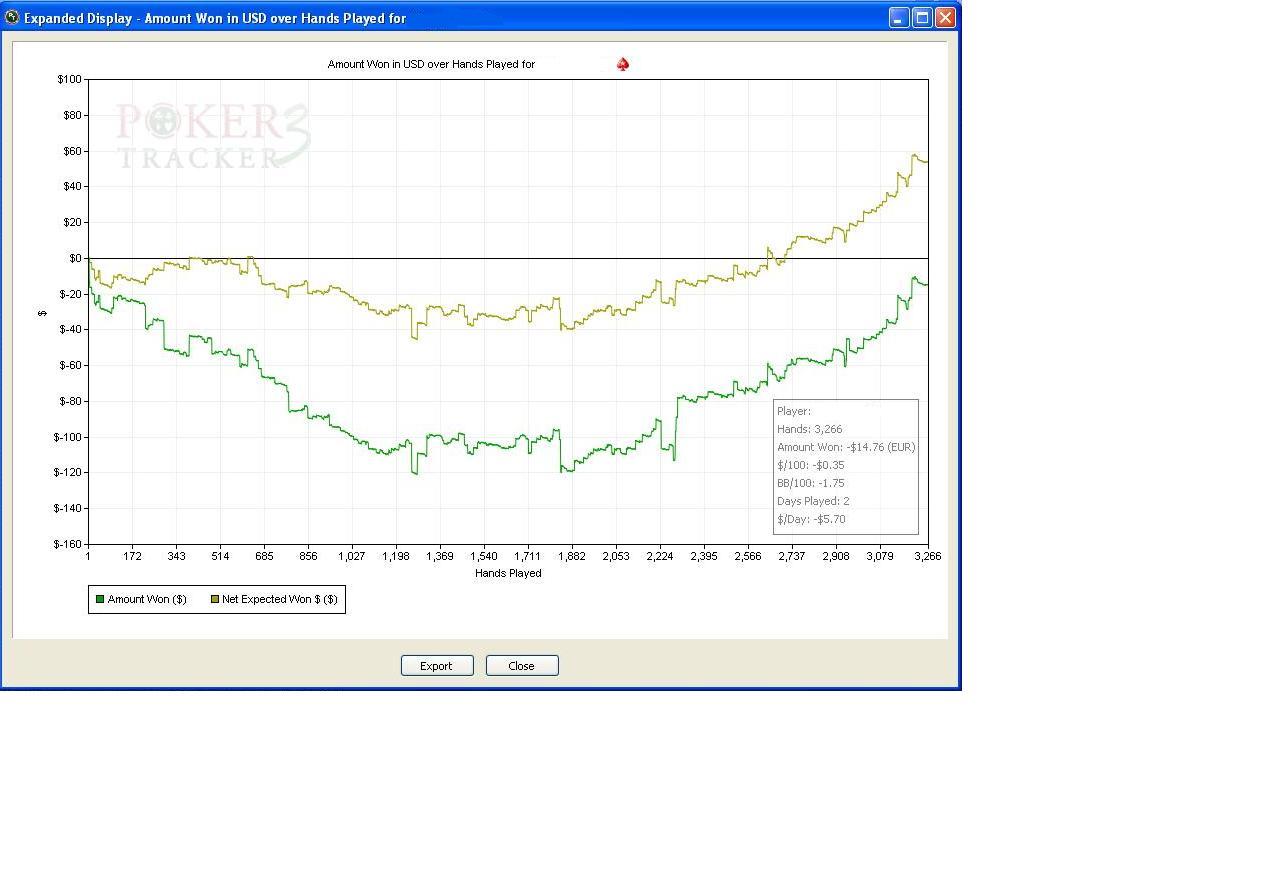Maximize the Expanded Display window
Screen dimensions: 1280x890
coord(922,17)
